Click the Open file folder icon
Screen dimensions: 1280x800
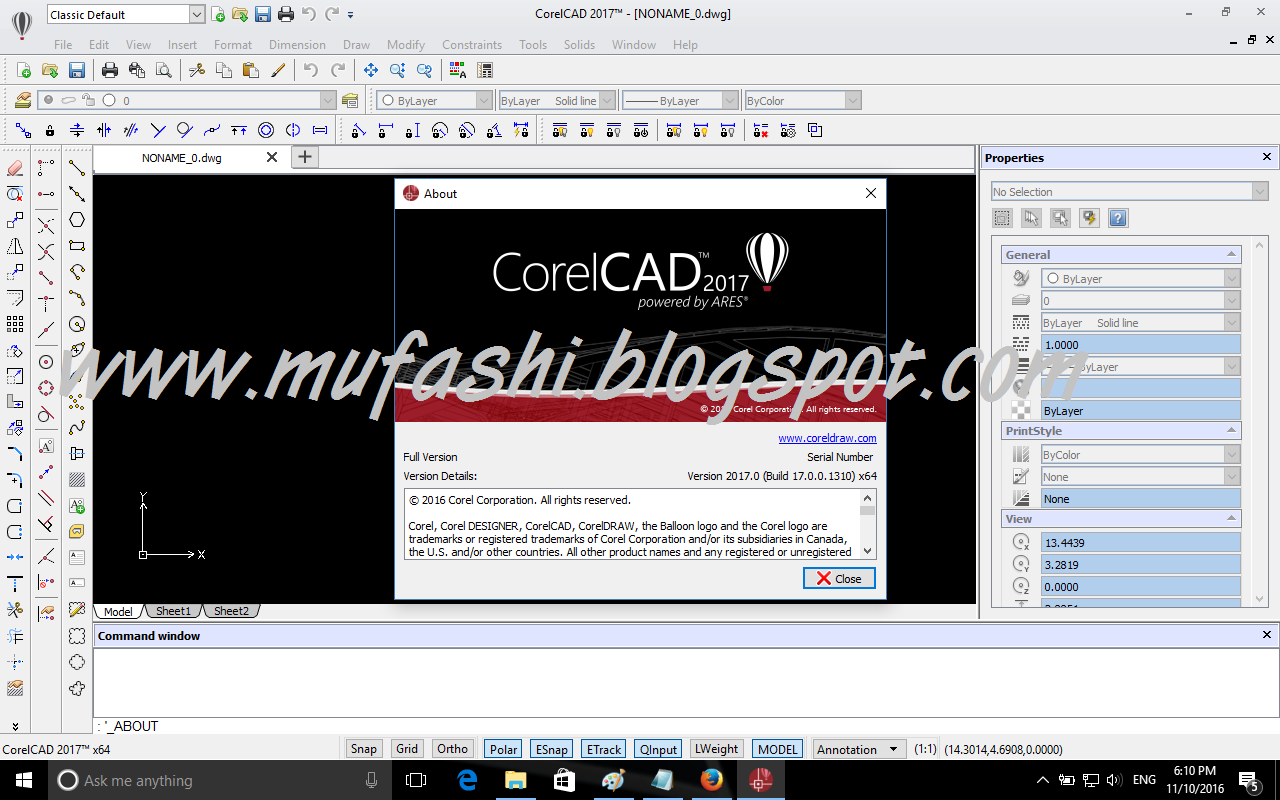49,70
